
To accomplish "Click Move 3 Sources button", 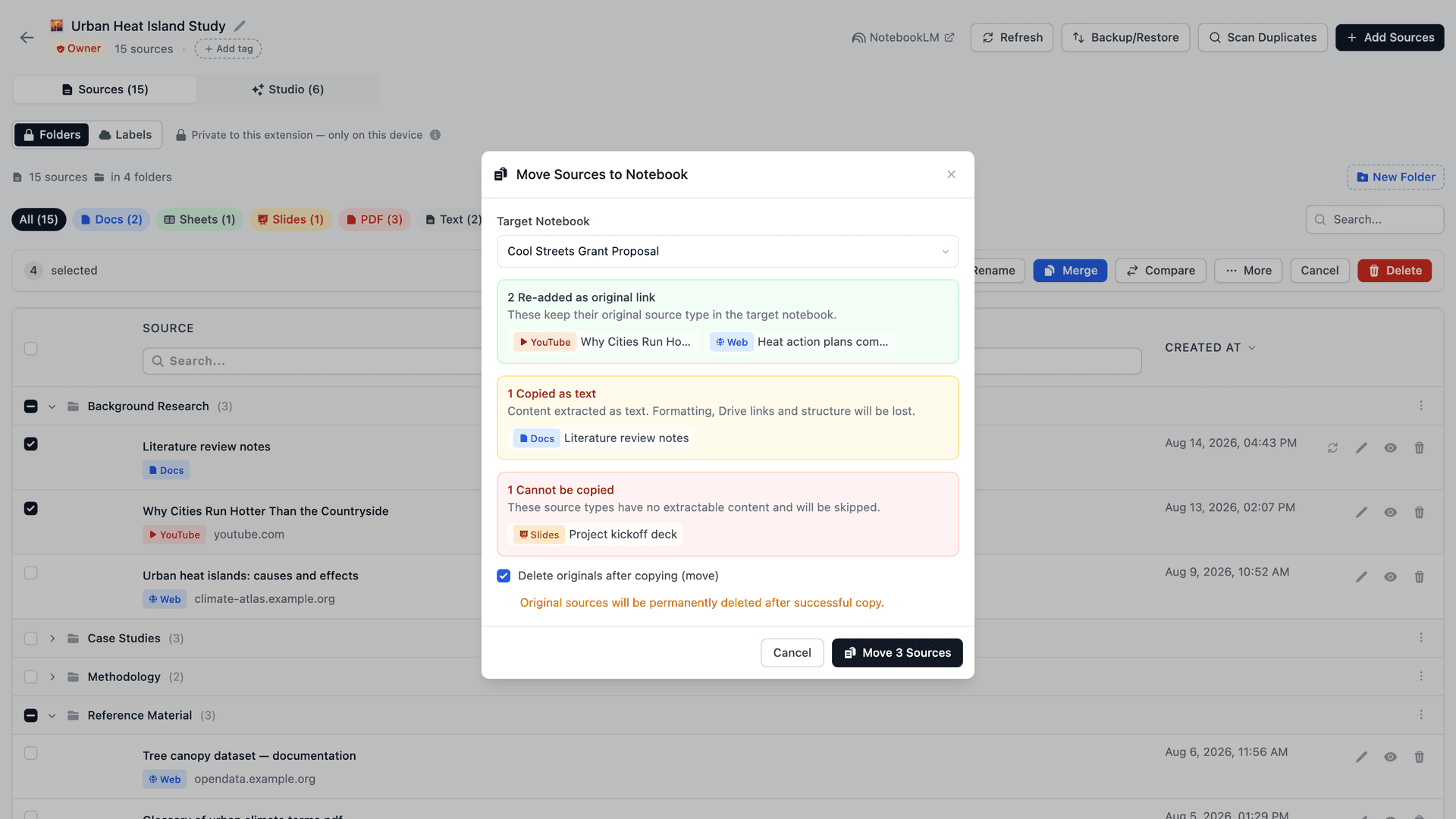I will click(x=897, y=653).
